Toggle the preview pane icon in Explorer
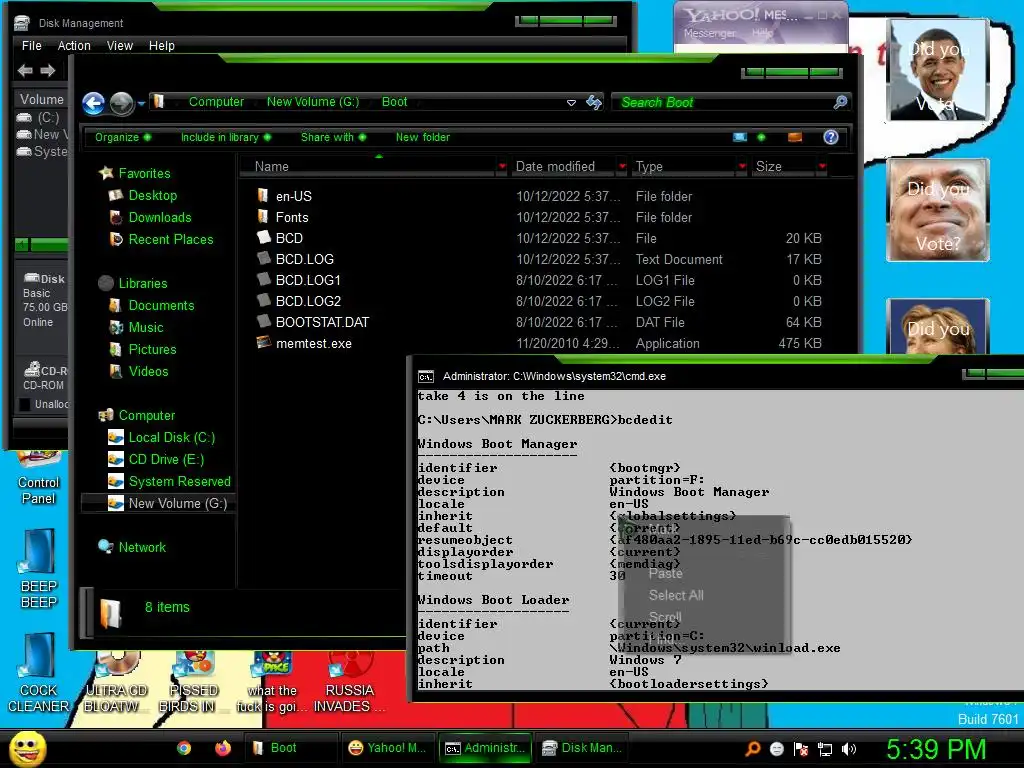 pos(795,137)
